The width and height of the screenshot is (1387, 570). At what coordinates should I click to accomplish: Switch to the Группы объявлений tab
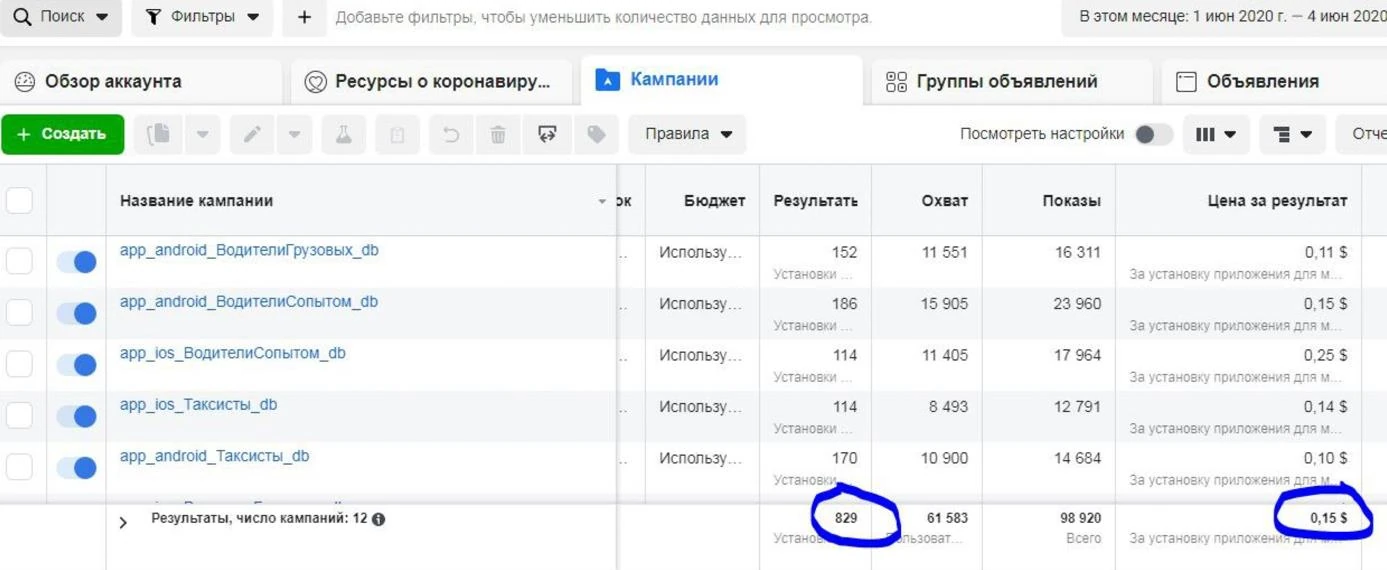pyautogui.click(x=1011, y=81)
